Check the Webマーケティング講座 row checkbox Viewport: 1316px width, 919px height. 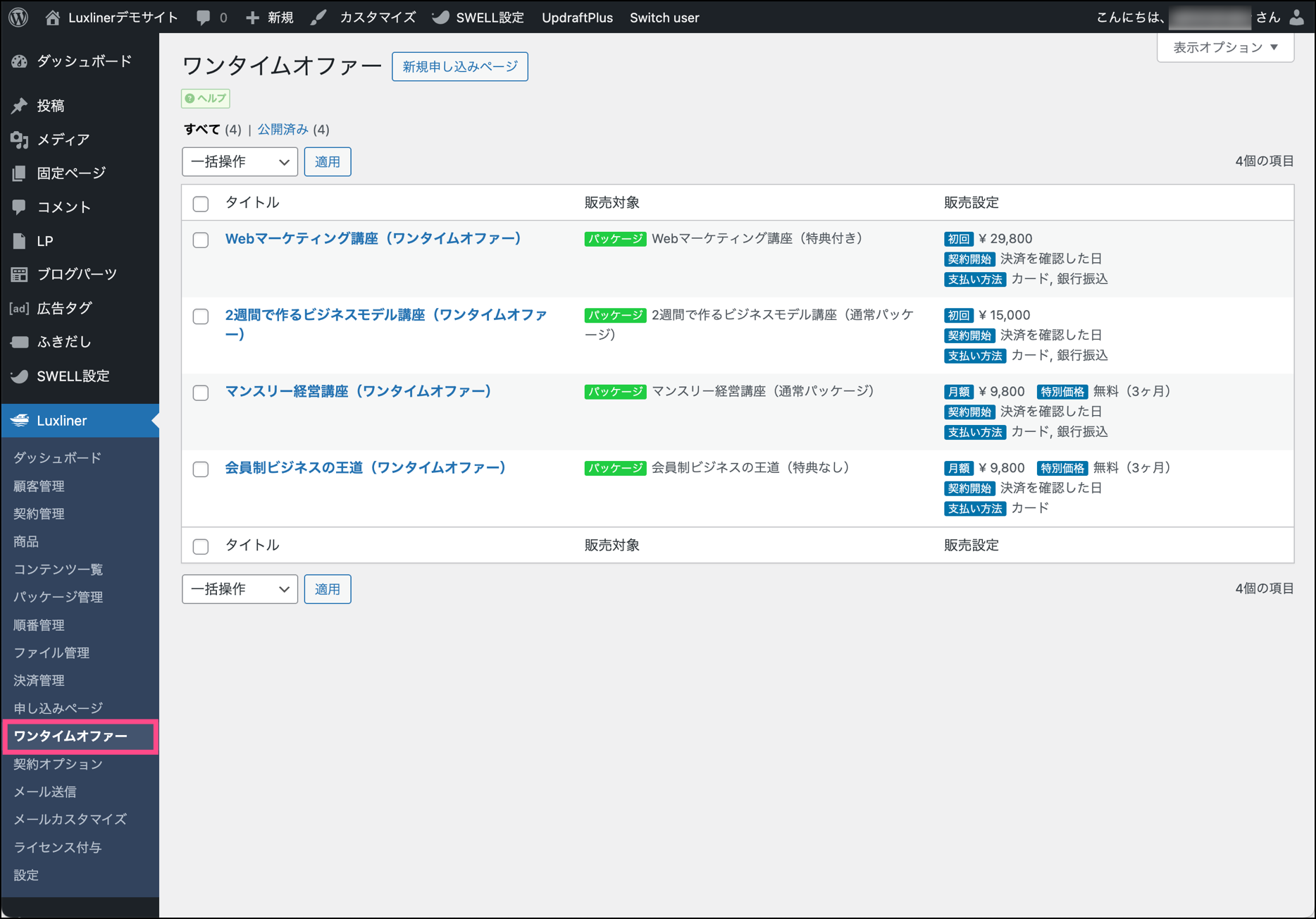[x=201, y=240]
